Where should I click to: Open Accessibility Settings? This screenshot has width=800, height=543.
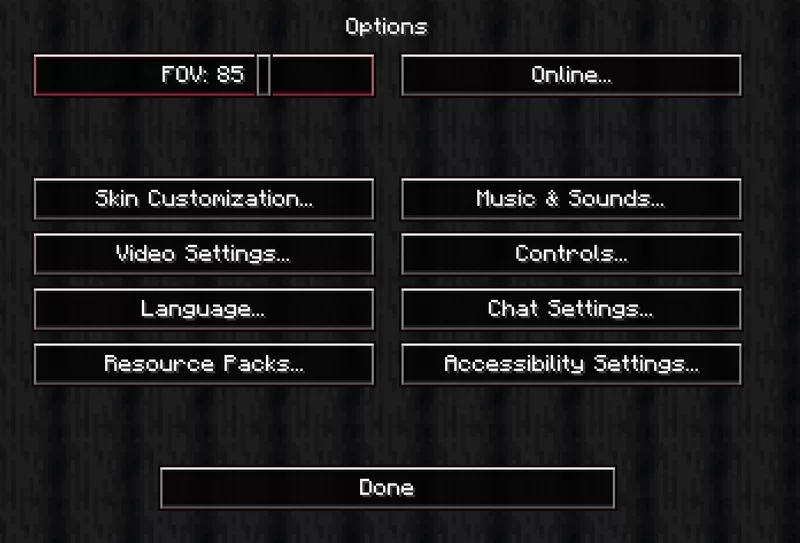[x=571, y=364]
